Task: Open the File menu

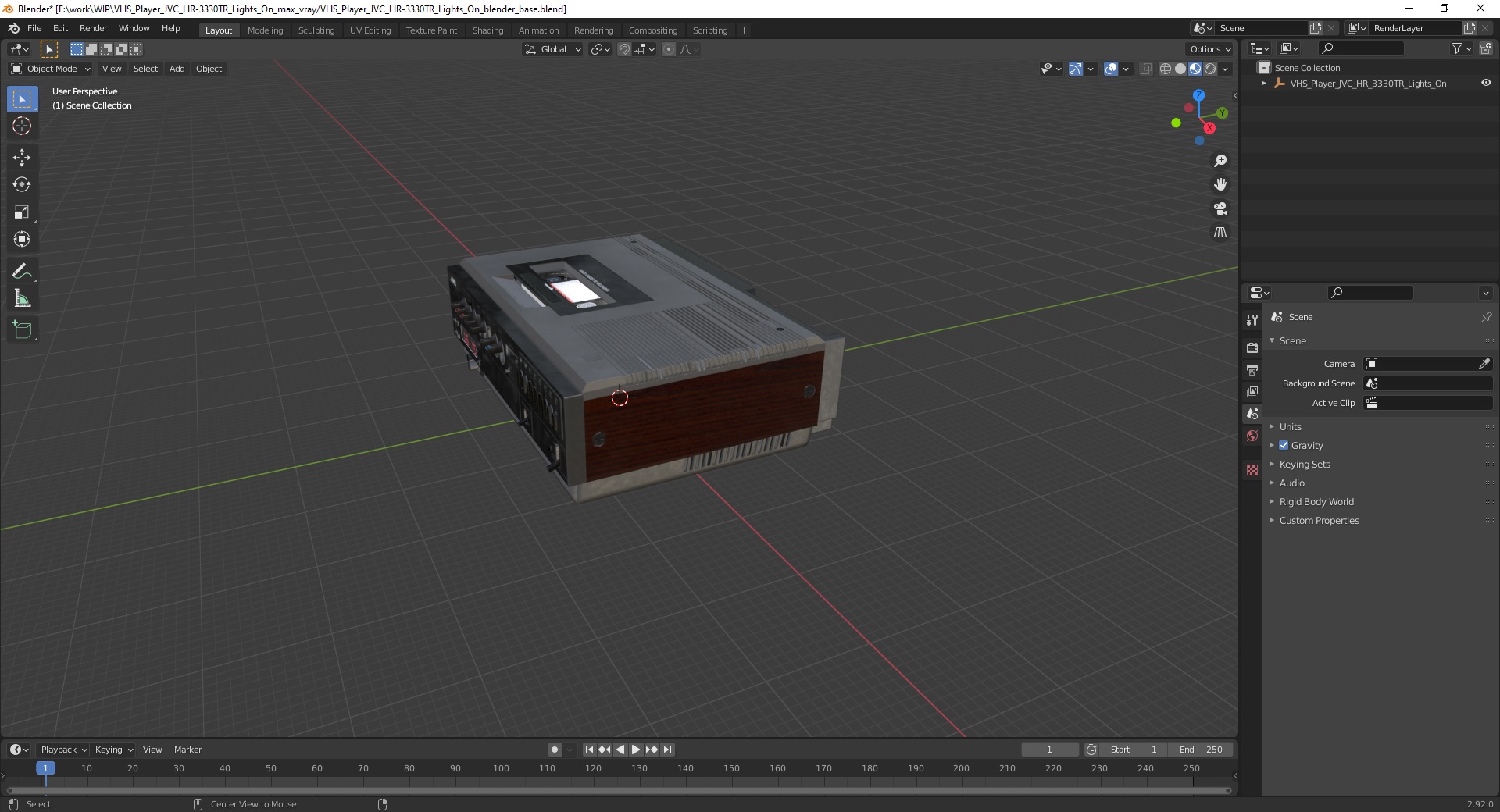Action: (x=34, y=28)
